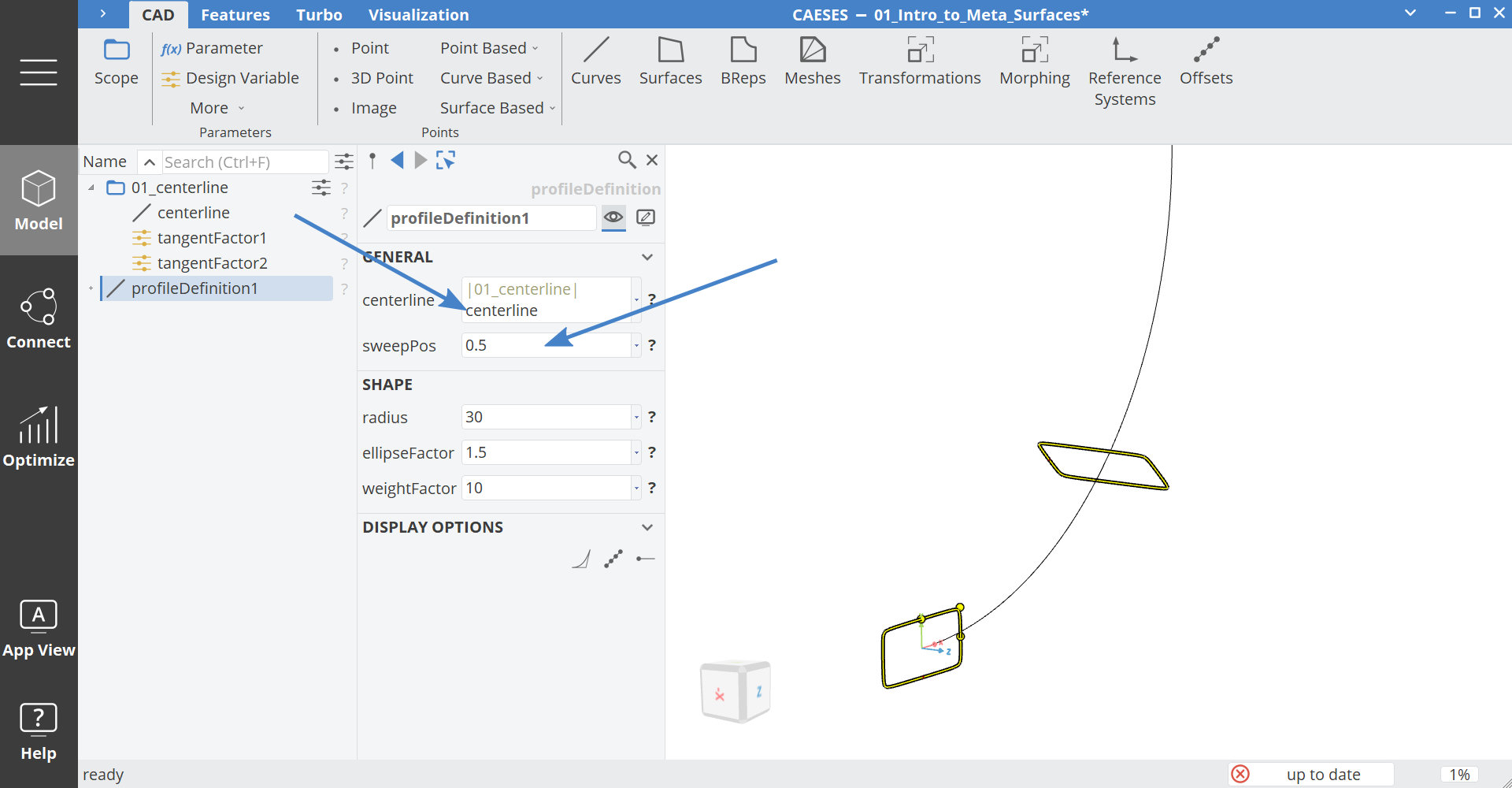Open the Optimize sidebar panel
The image size is (1512, 788).
(x=38, y=437)
